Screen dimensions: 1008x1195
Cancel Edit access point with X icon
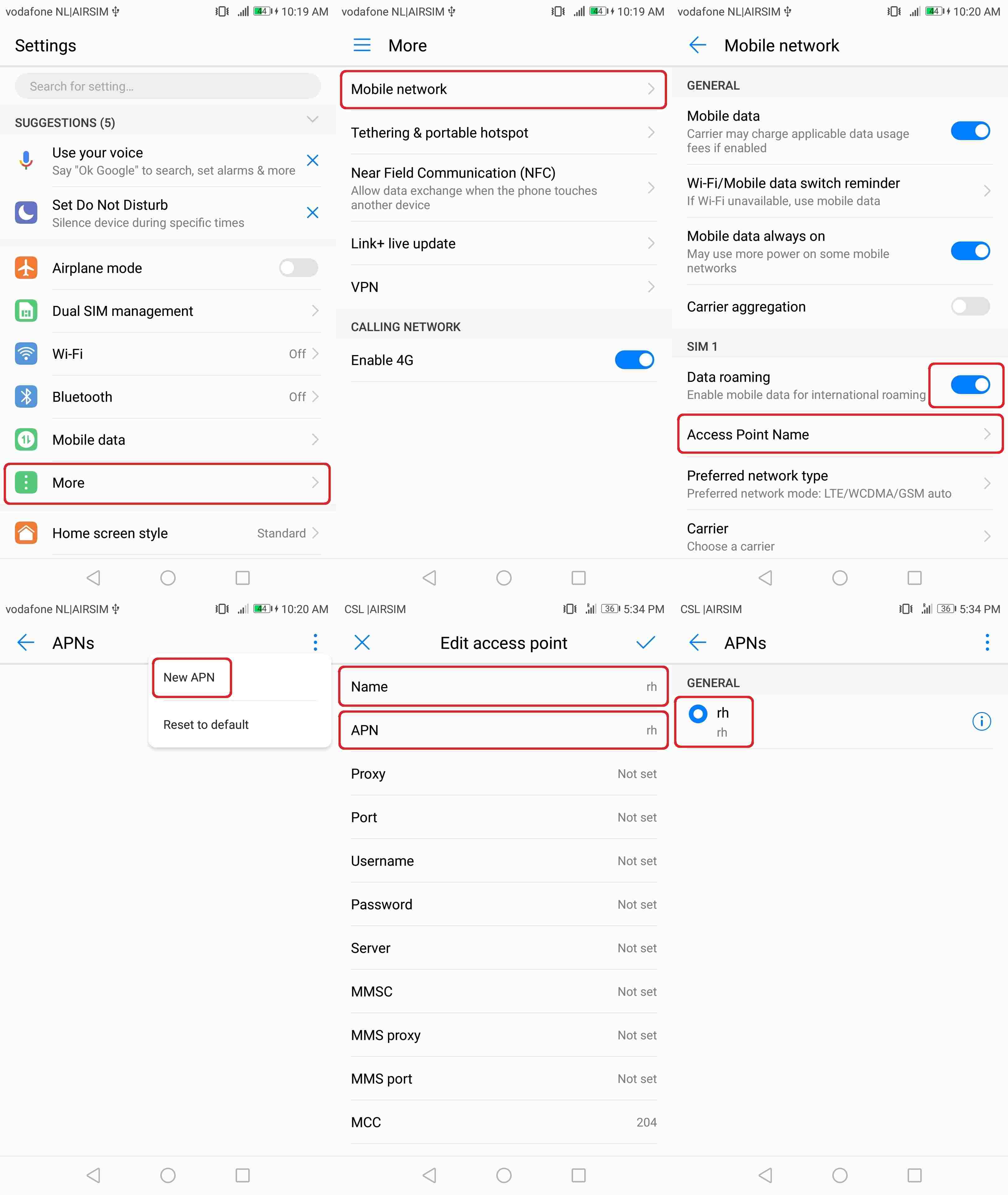362,642
